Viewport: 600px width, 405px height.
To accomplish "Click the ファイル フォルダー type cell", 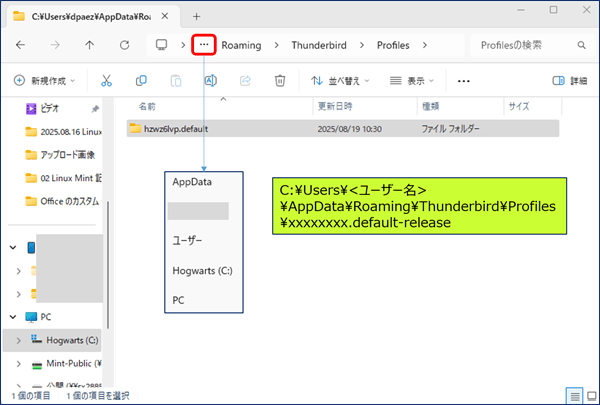I will 450,129.
